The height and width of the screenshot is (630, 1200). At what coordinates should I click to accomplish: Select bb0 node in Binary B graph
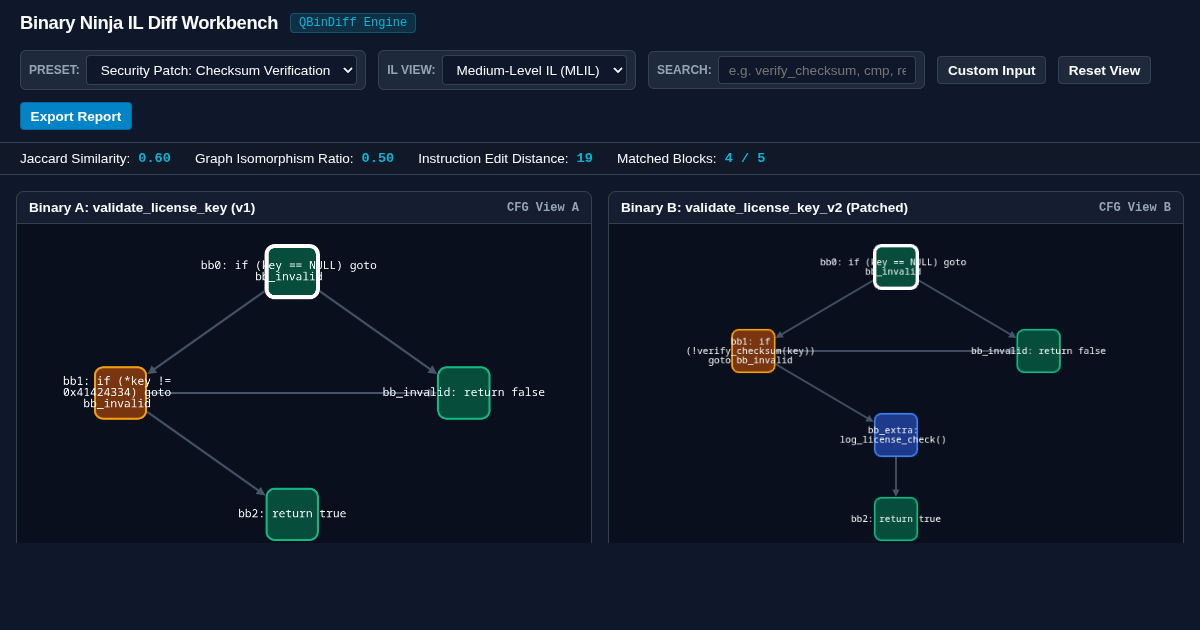coord(896,267)
